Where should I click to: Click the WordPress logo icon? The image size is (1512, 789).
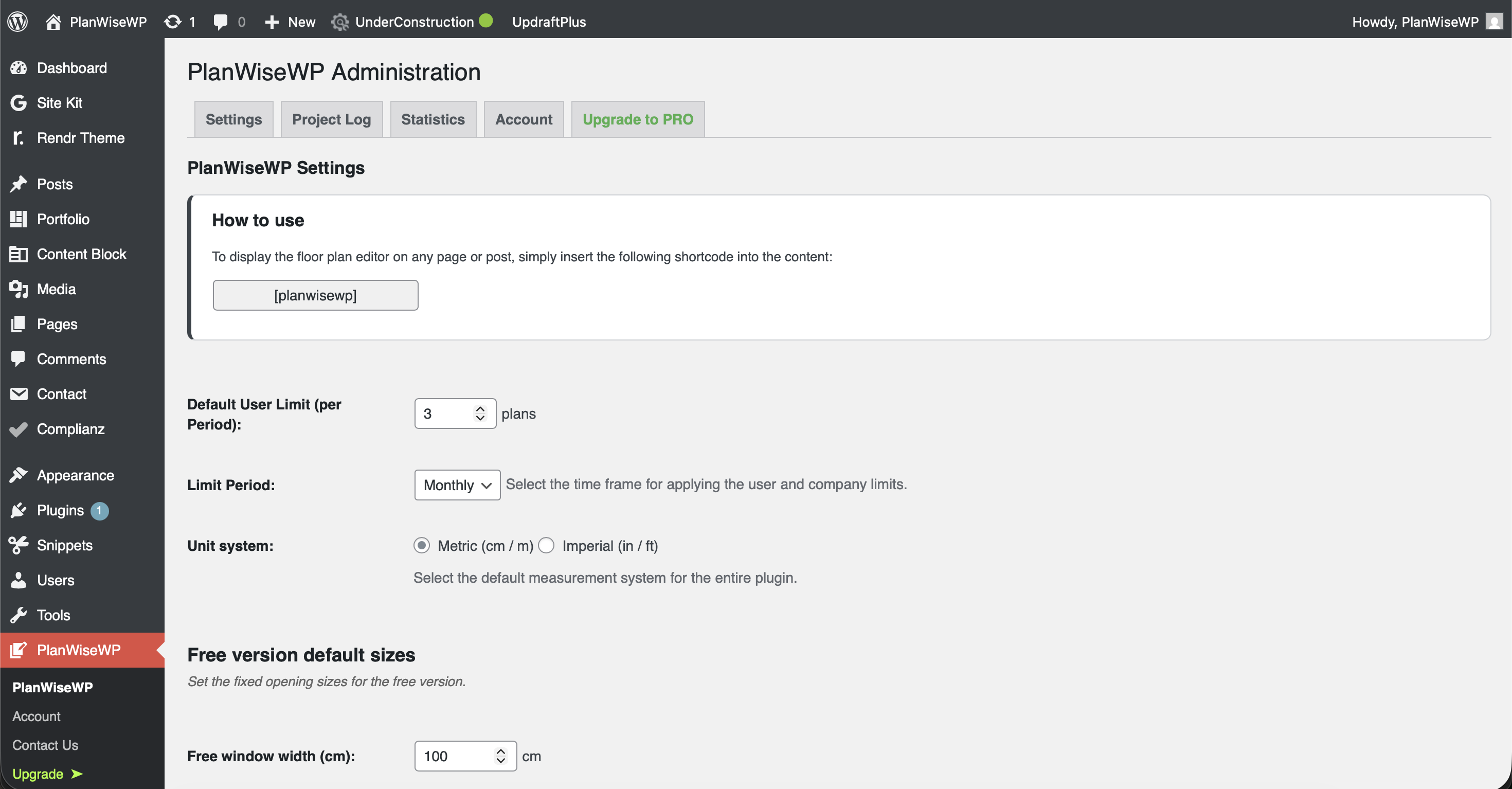pos(17,22)
